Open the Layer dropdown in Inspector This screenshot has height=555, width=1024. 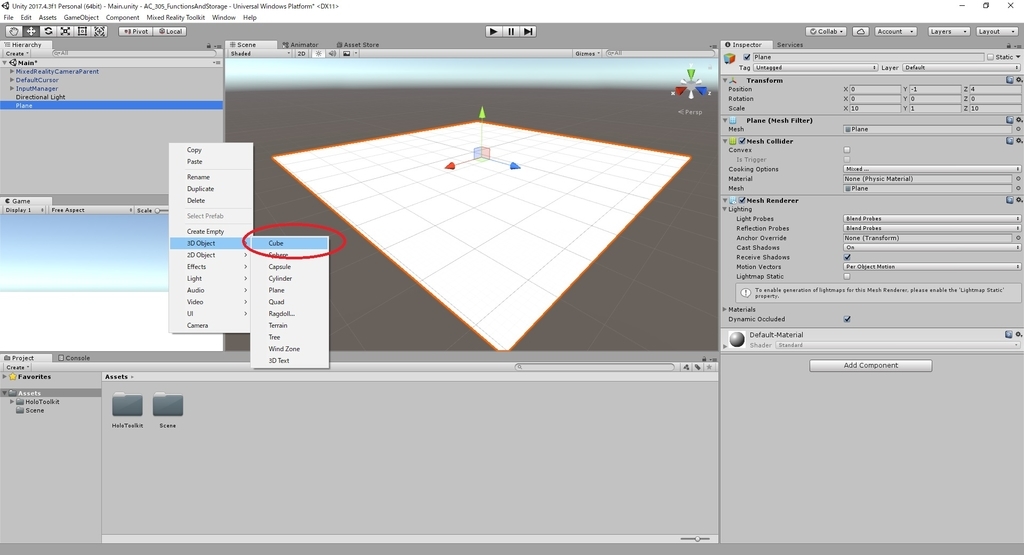961,67
